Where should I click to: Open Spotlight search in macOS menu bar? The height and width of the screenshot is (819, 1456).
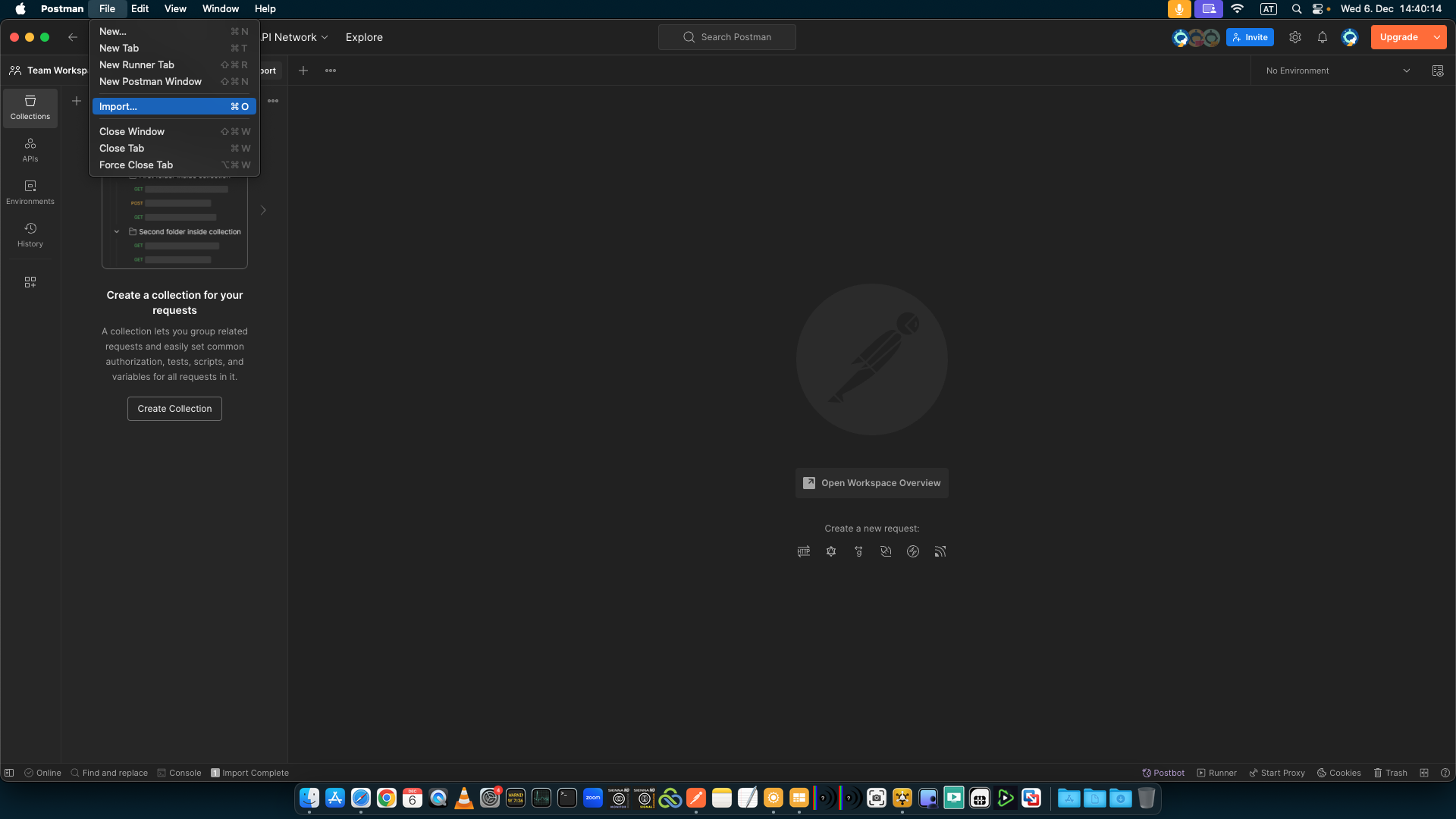pos(1297,8)
